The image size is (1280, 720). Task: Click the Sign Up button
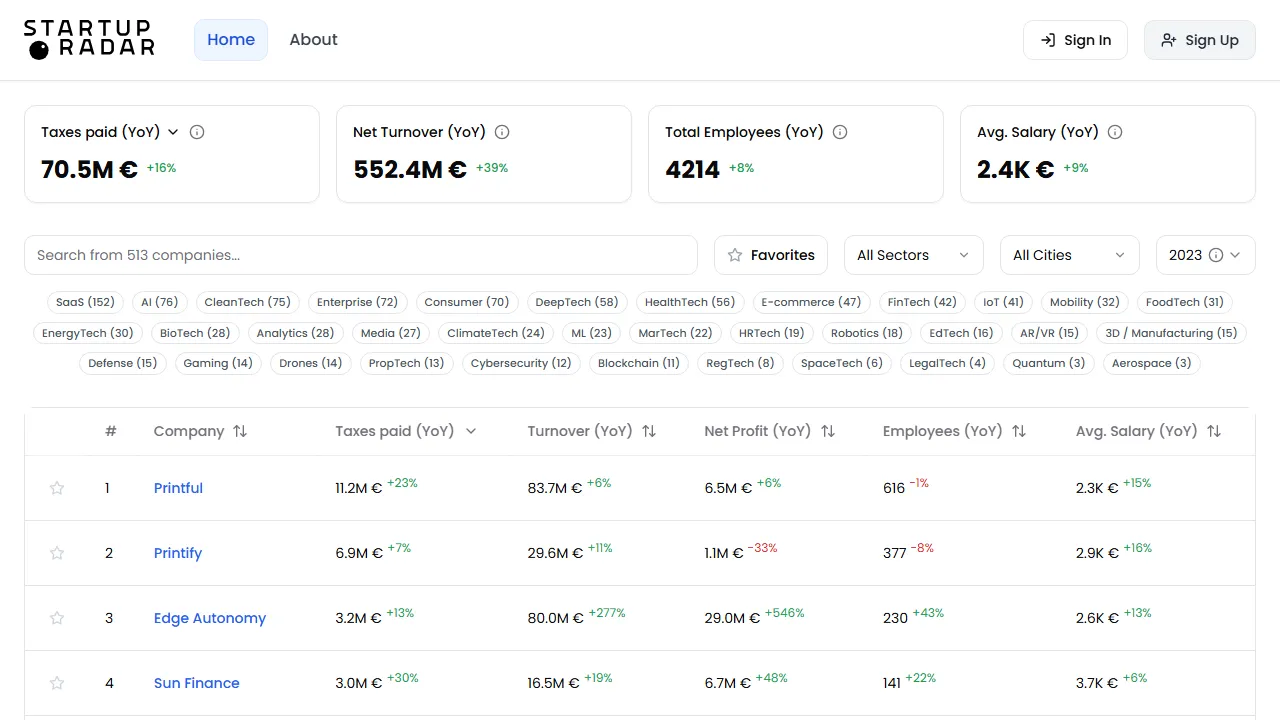coord(1199,40)
